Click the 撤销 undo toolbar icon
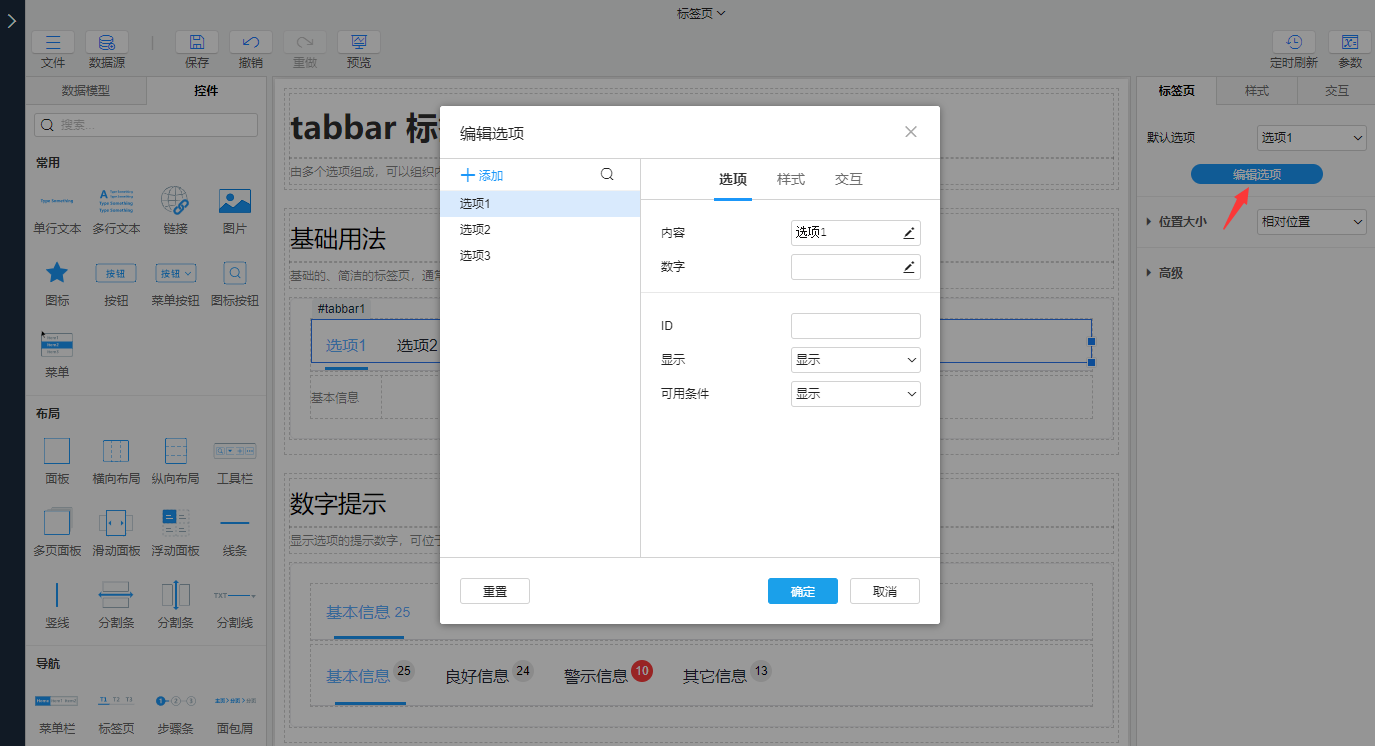1375x746 pixels. (x=251, y=42)
